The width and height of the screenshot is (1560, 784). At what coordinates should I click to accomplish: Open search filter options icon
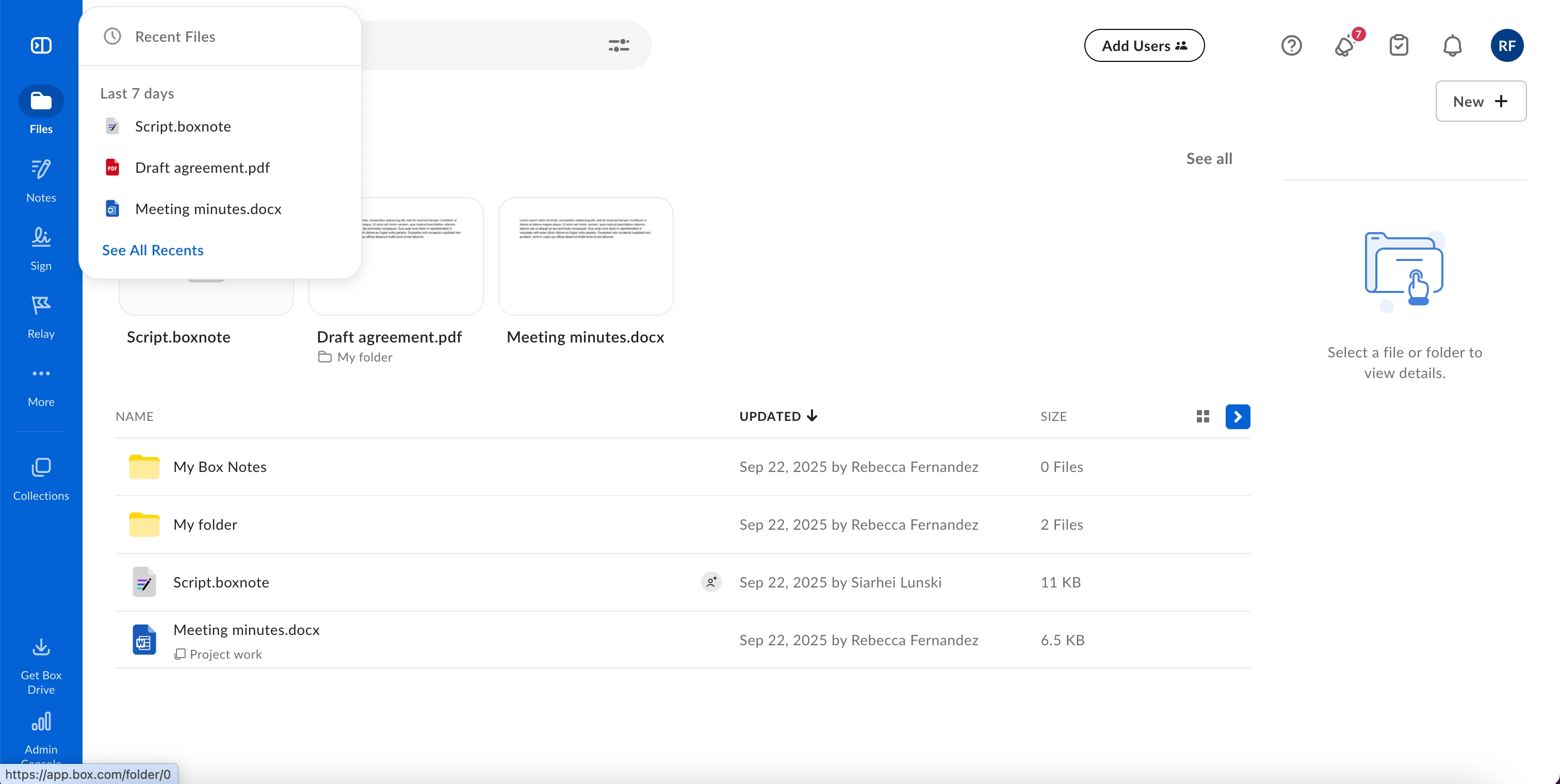tap(619, 45)
